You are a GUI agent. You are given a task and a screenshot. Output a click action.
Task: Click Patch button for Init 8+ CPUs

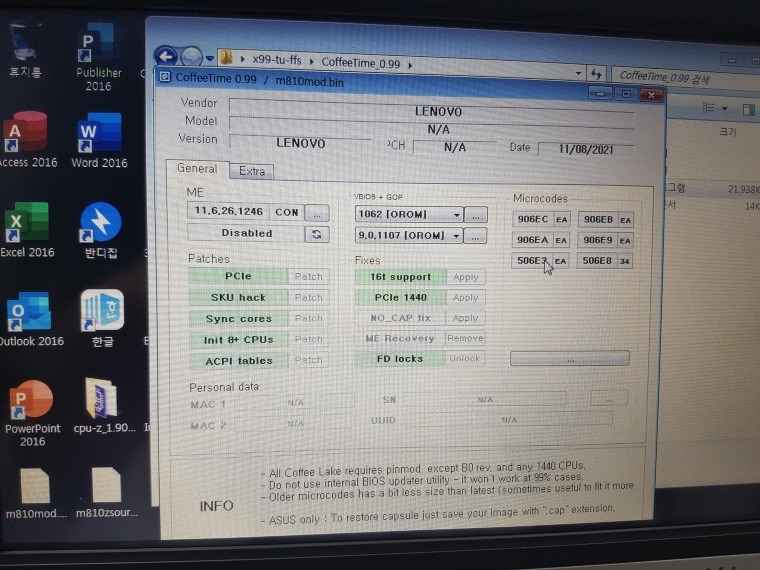point(308,339)
